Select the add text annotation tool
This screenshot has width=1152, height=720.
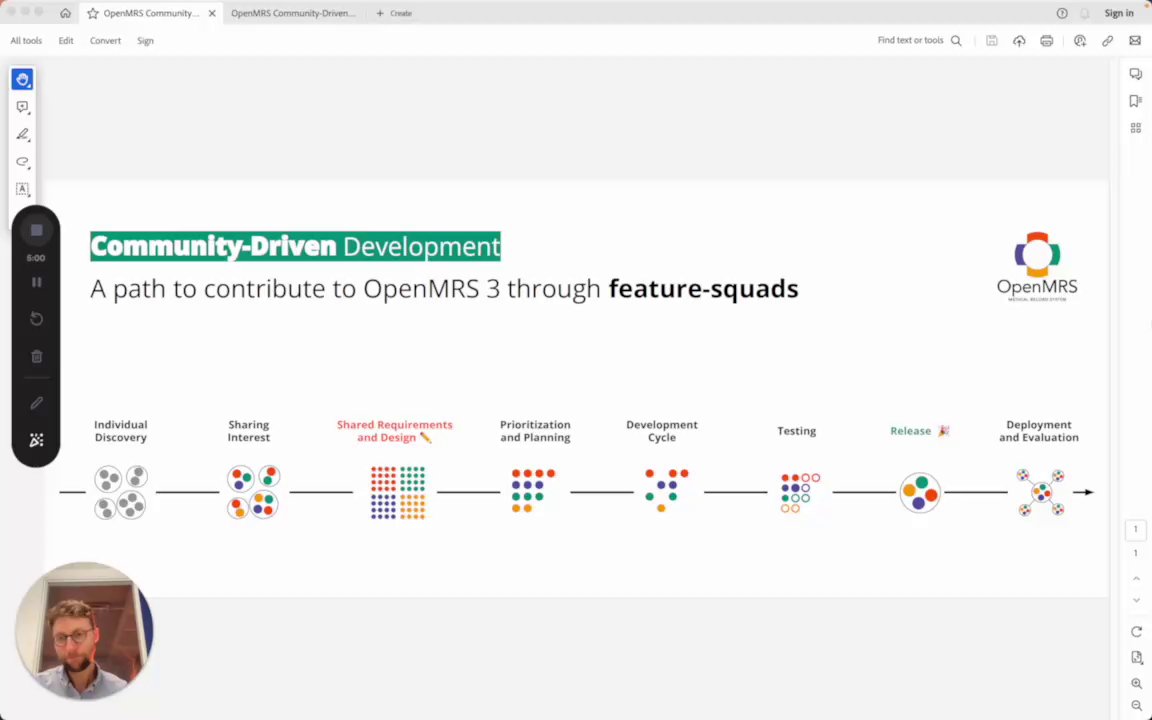pyautogui.click(x=22, y=189)
